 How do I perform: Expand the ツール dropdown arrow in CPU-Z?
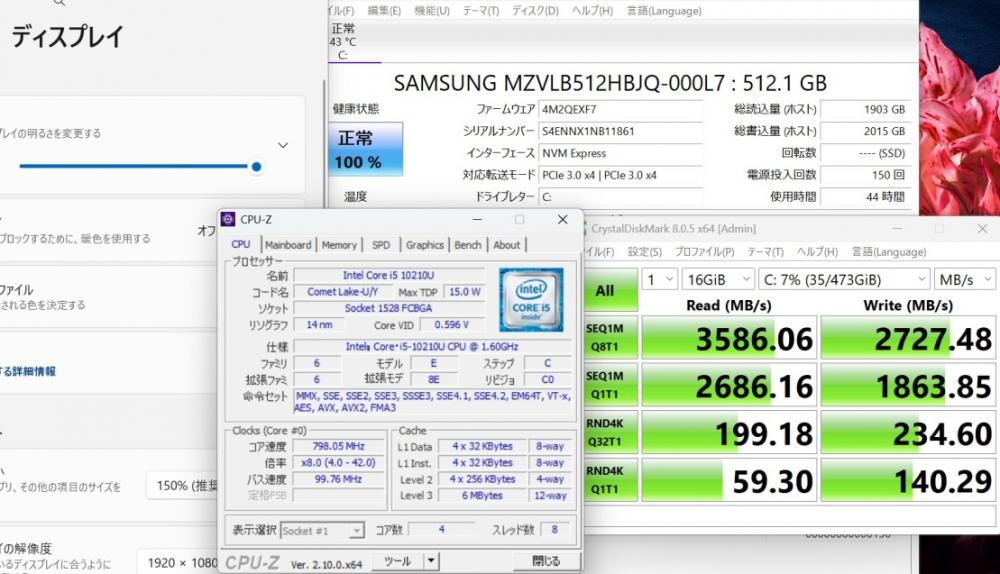click(432, 561)
